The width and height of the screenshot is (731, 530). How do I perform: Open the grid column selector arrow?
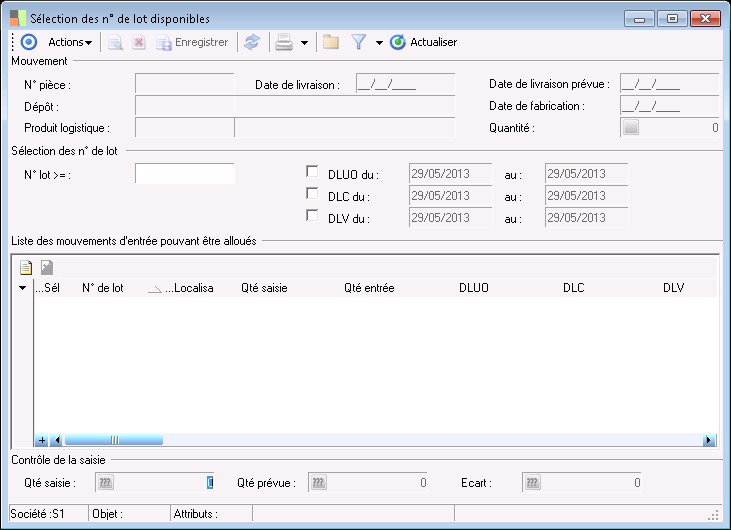tap(22, 288)
